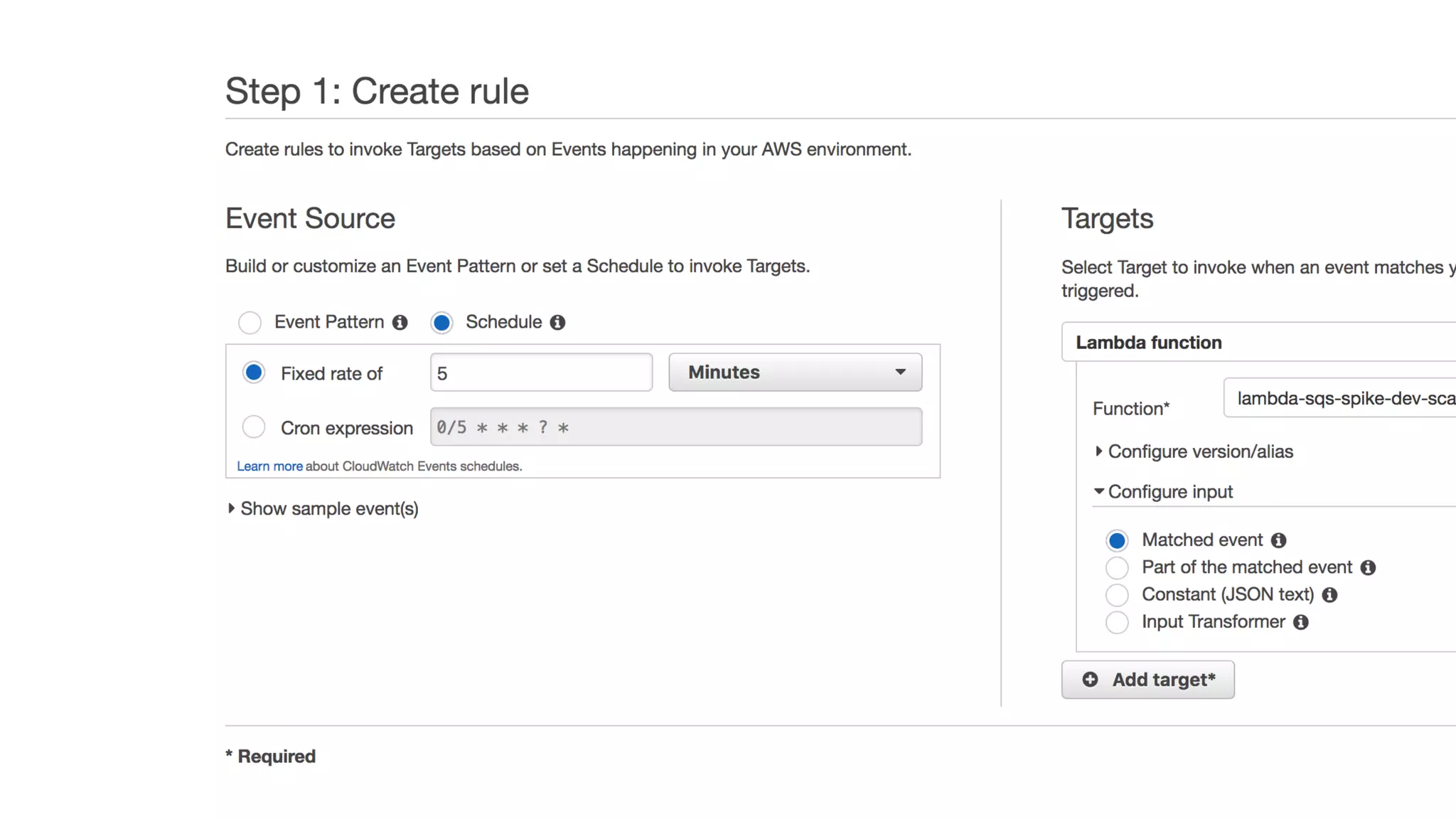Click info icon next to Event Pattern
Screen dimensions: 1456x819
[x=400, y=323]
